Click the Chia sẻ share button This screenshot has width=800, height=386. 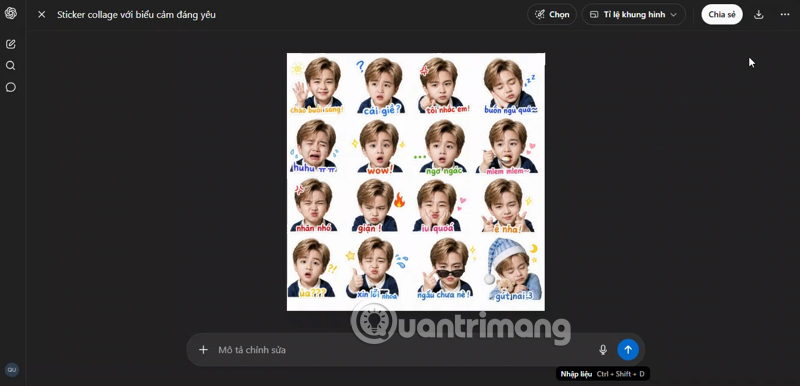coord(722,15)
